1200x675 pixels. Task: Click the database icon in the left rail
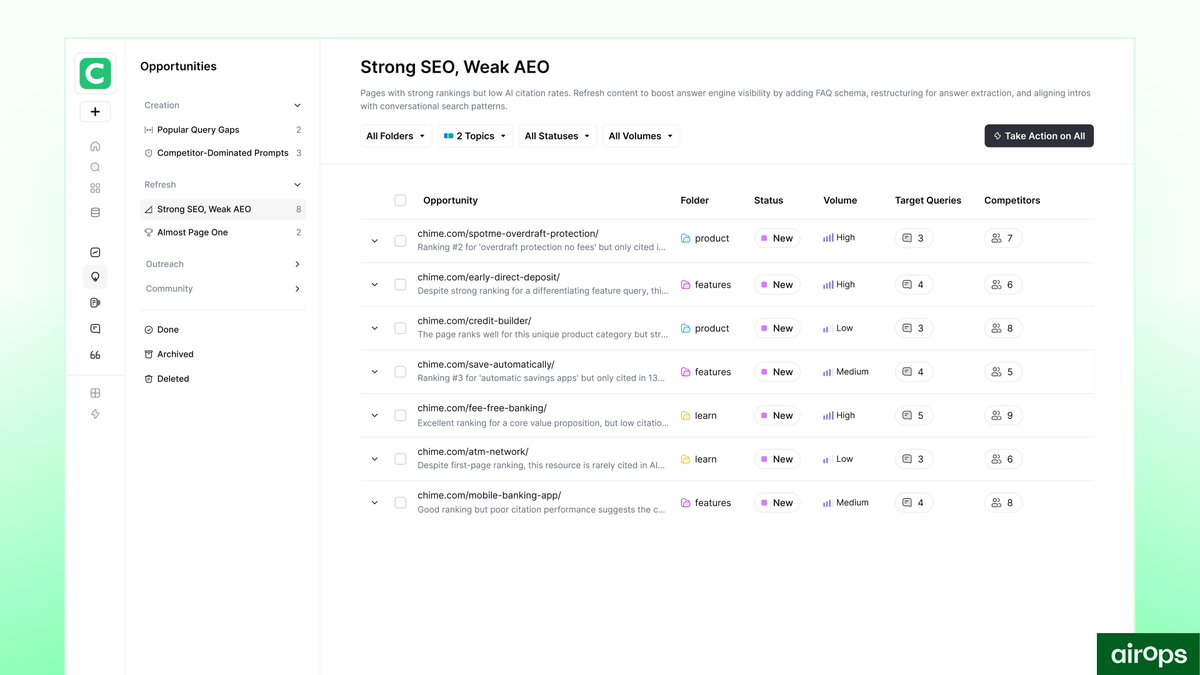[95, 212]
